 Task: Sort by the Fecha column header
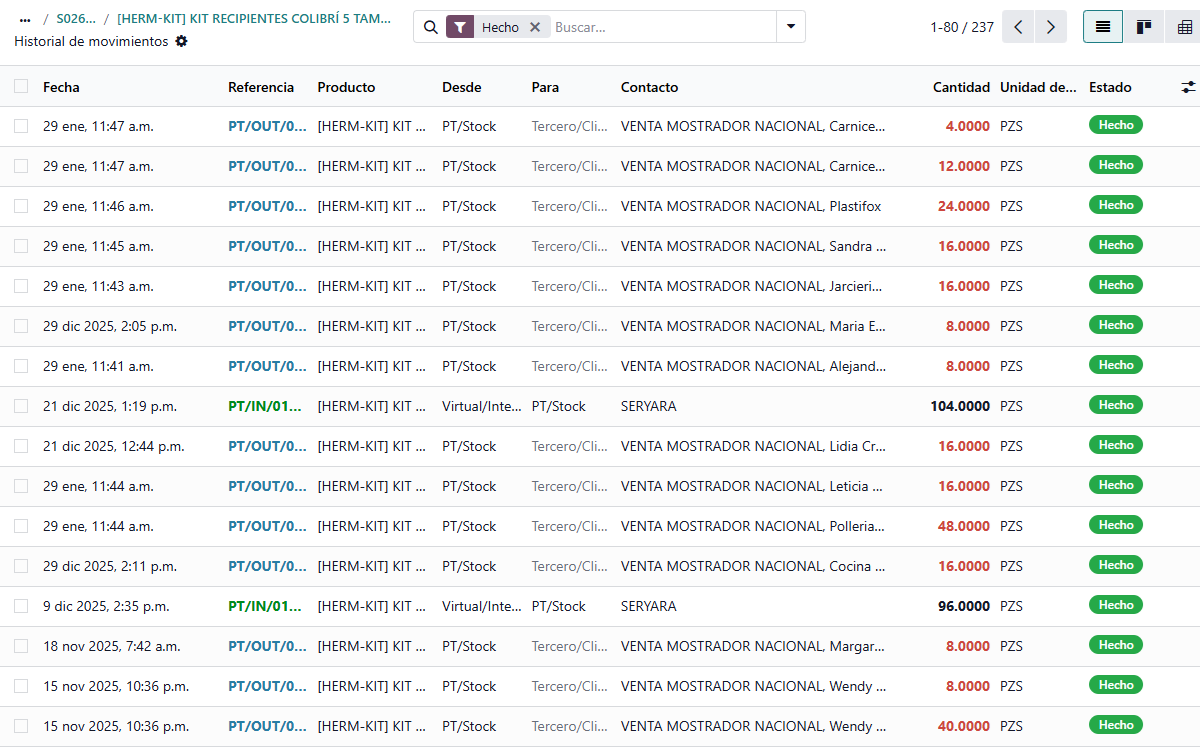click(x=61, y=87)
